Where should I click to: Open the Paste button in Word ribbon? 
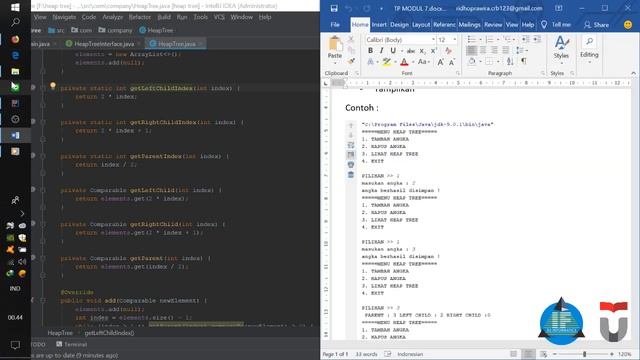[335, 48]
